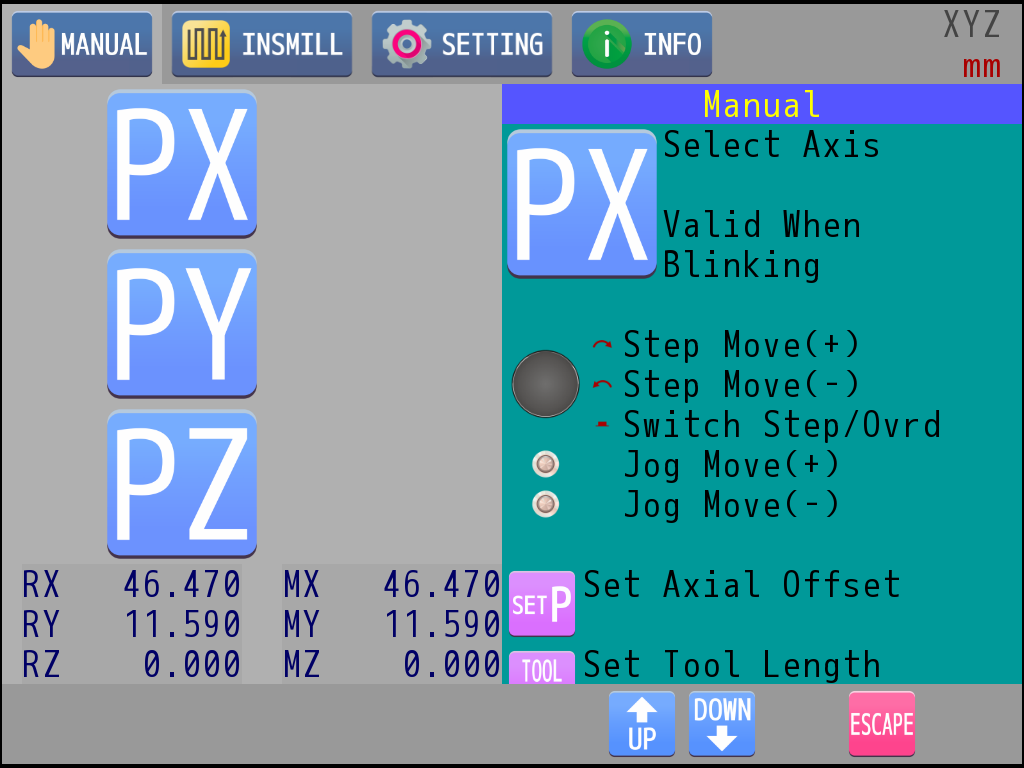This screenshot has height=768, width=1024.
Task: Click the round jog dial knob
Action: point(545,384)
